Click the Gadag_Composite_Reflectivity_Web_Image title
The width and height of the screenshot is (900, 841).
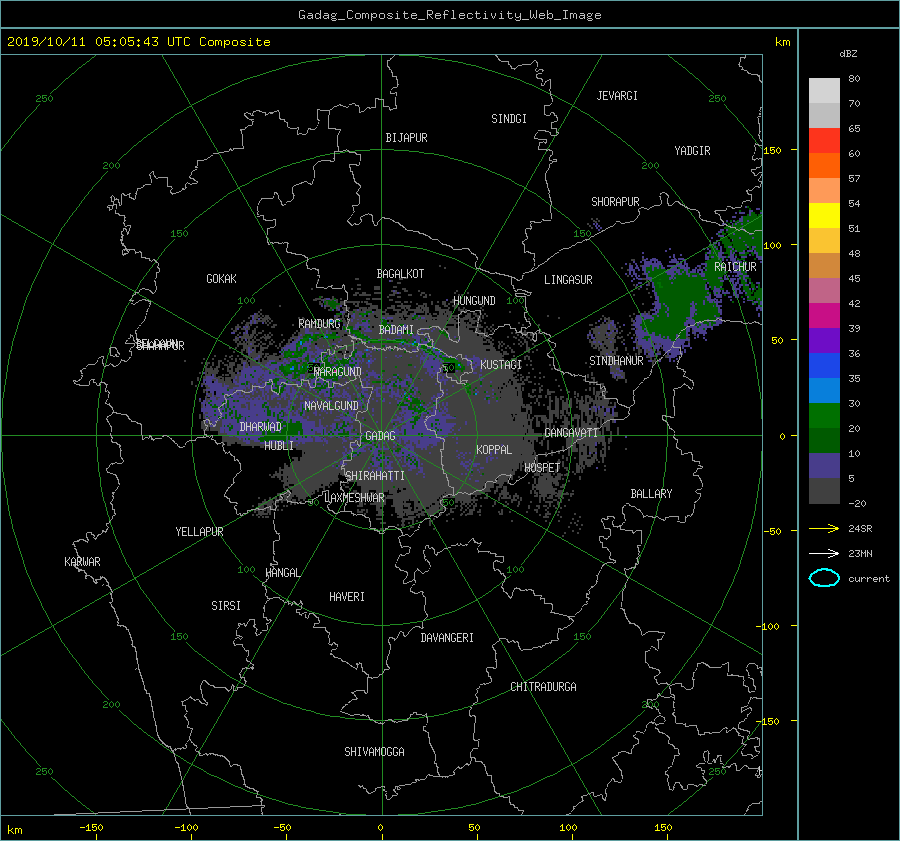click(449, 15)
